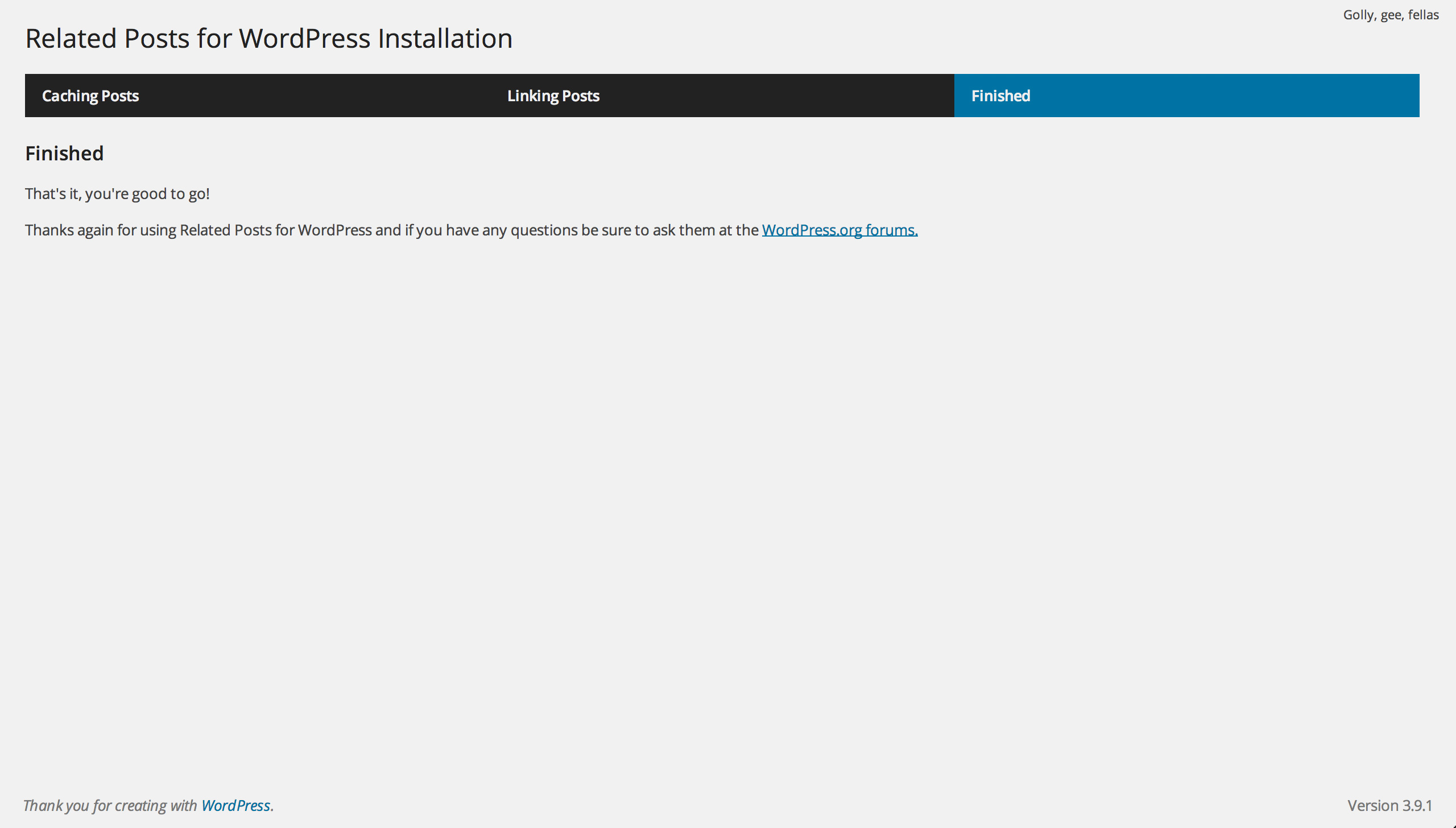
Task: Click 'Thank you for creating with' footer text
Action: click(x=110, y=805)
